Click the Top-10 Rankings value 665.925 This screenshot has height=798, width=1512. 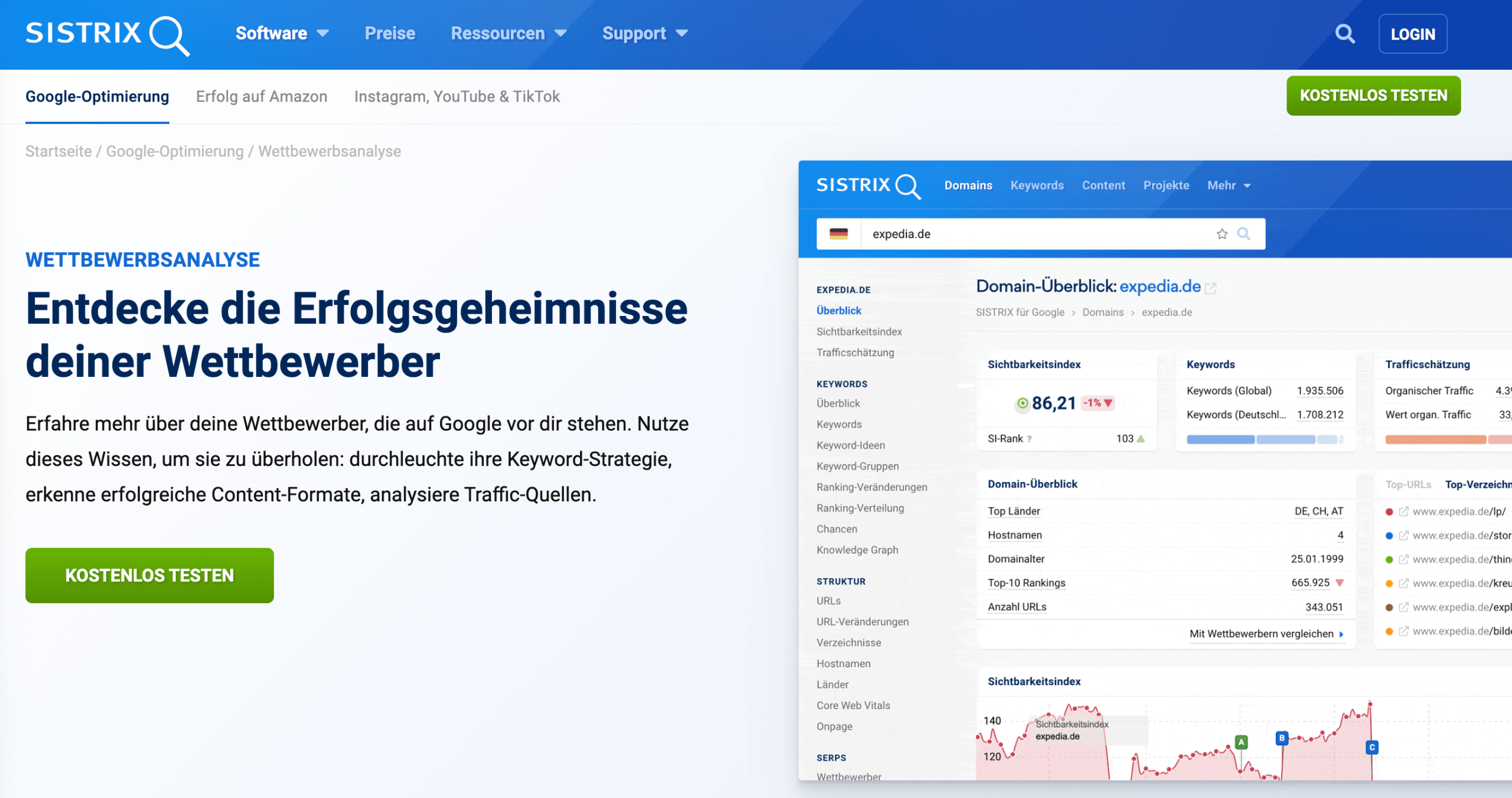point(1310,583)
